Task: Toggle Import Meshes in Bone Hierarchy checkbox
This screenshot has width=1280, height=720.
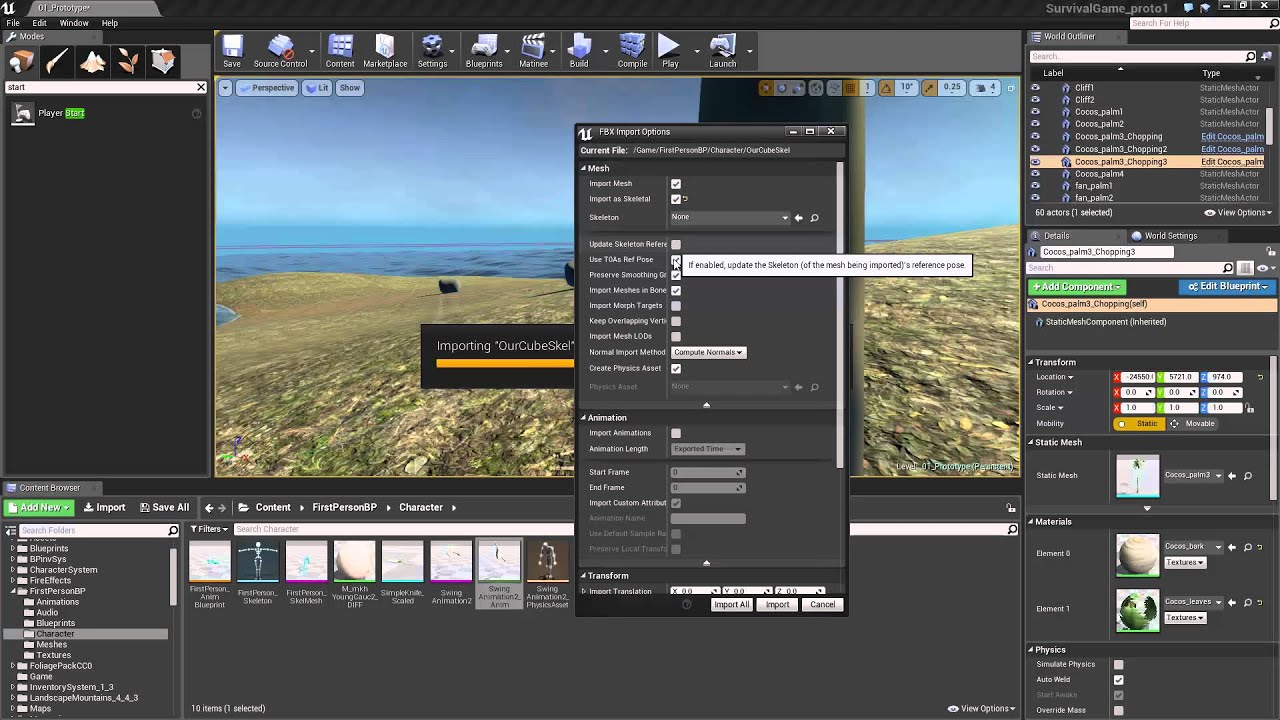Action: pos(676,290)
